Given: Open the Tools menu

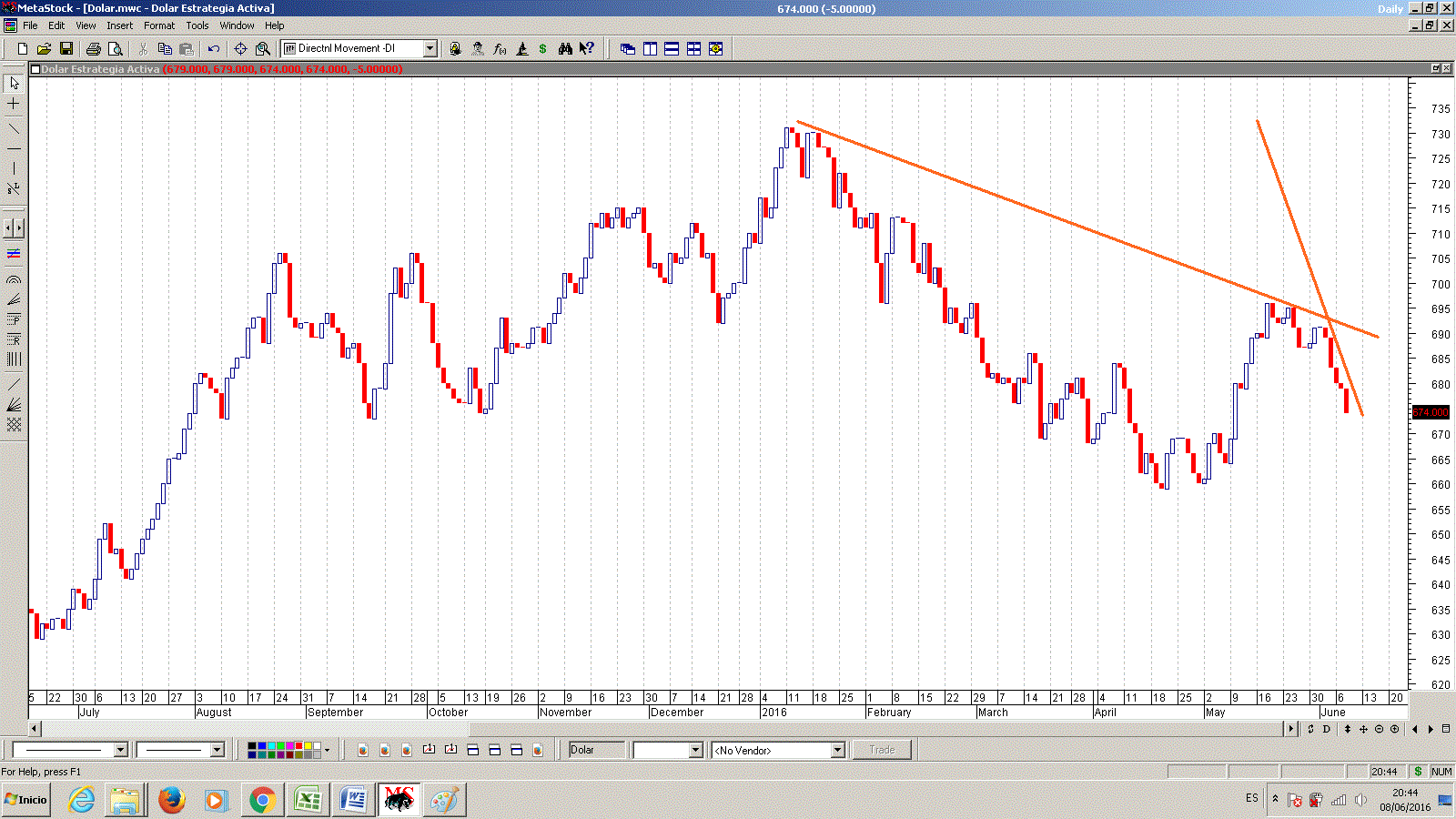Looking at the screenshot, I should [197, 25].
